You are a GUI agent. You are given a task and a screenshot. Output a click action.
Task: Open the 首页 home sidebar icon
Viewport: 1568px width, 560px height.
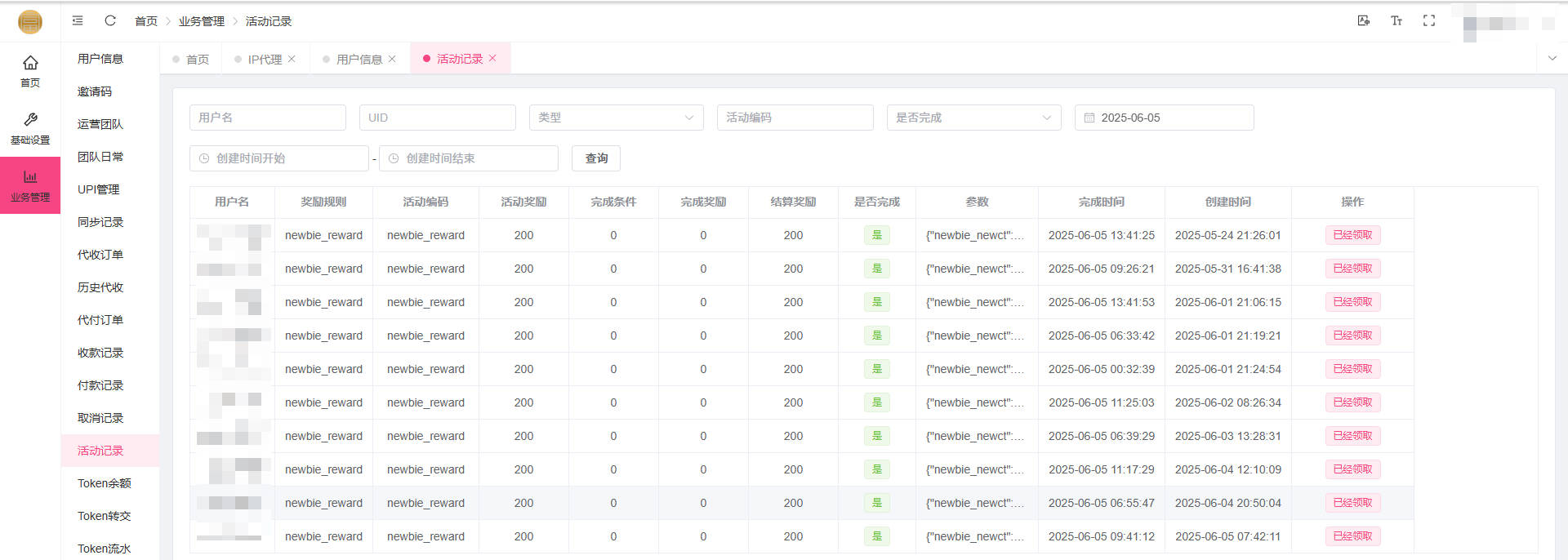coord(30,71)
